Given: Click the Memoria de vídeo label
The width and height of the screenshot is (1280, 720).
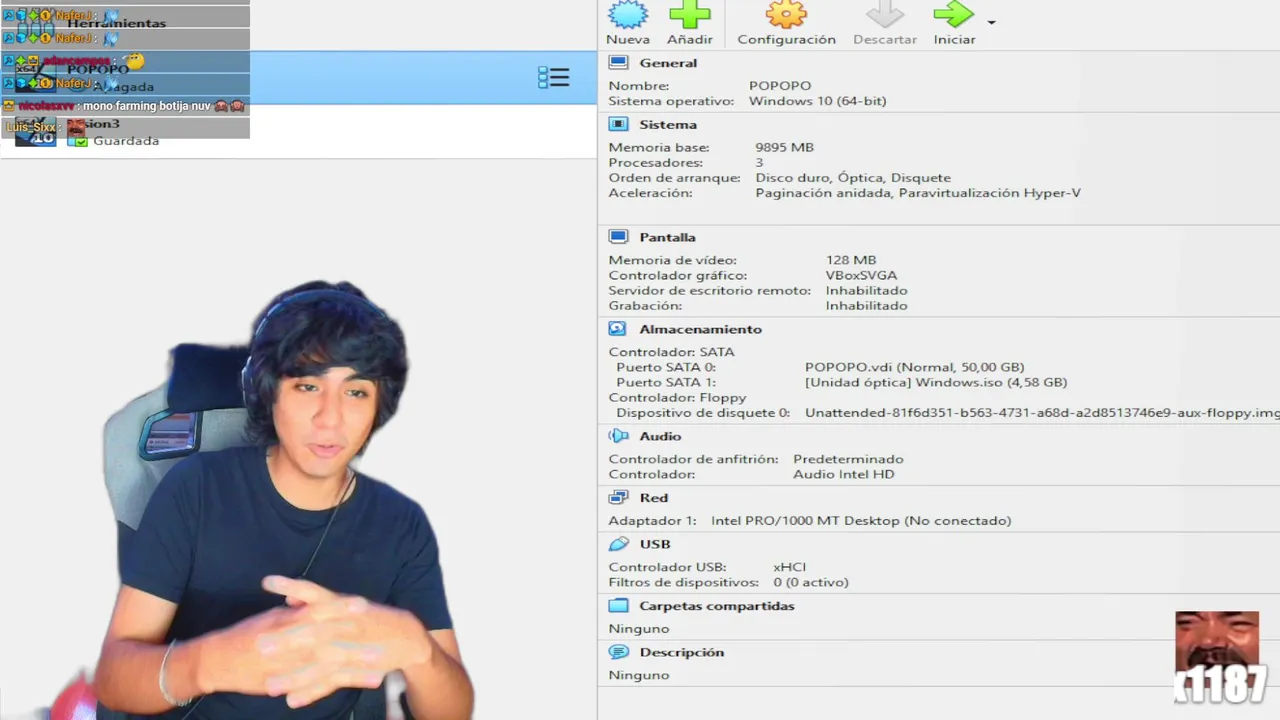Looking at the screenshot, I should [672, 260].
